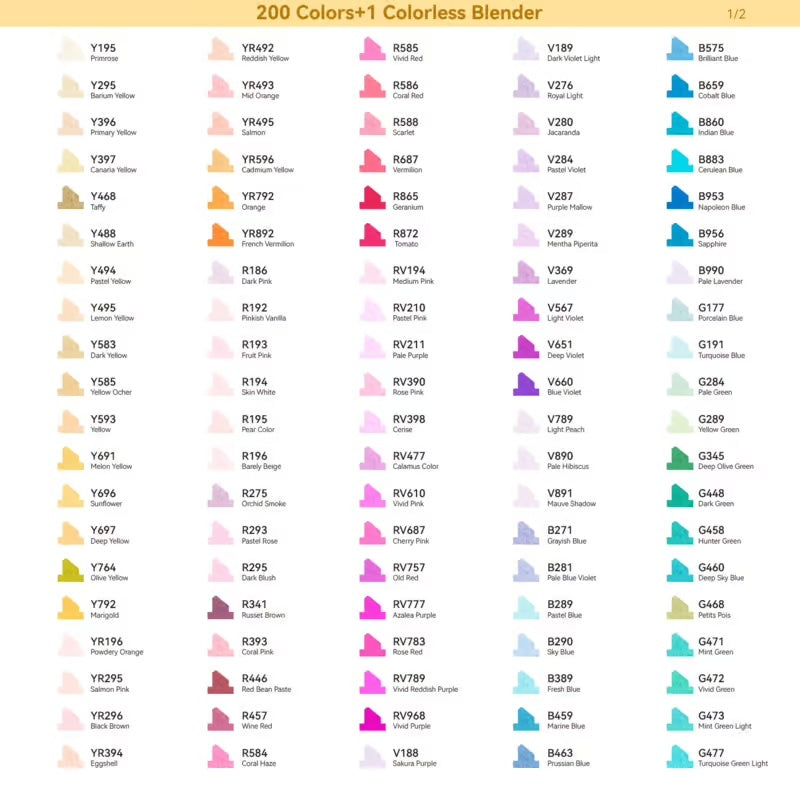Click the V651 Deep Violet swatch
The height and width of the screenshot is (800, 800).
point(526,347)
